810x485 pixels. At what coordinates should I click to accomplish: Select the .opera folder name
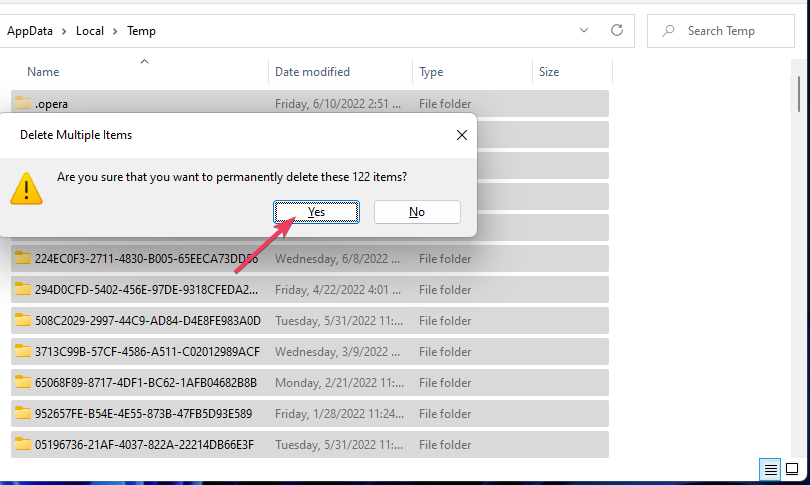pyautogui.click(x=52, y=104)
